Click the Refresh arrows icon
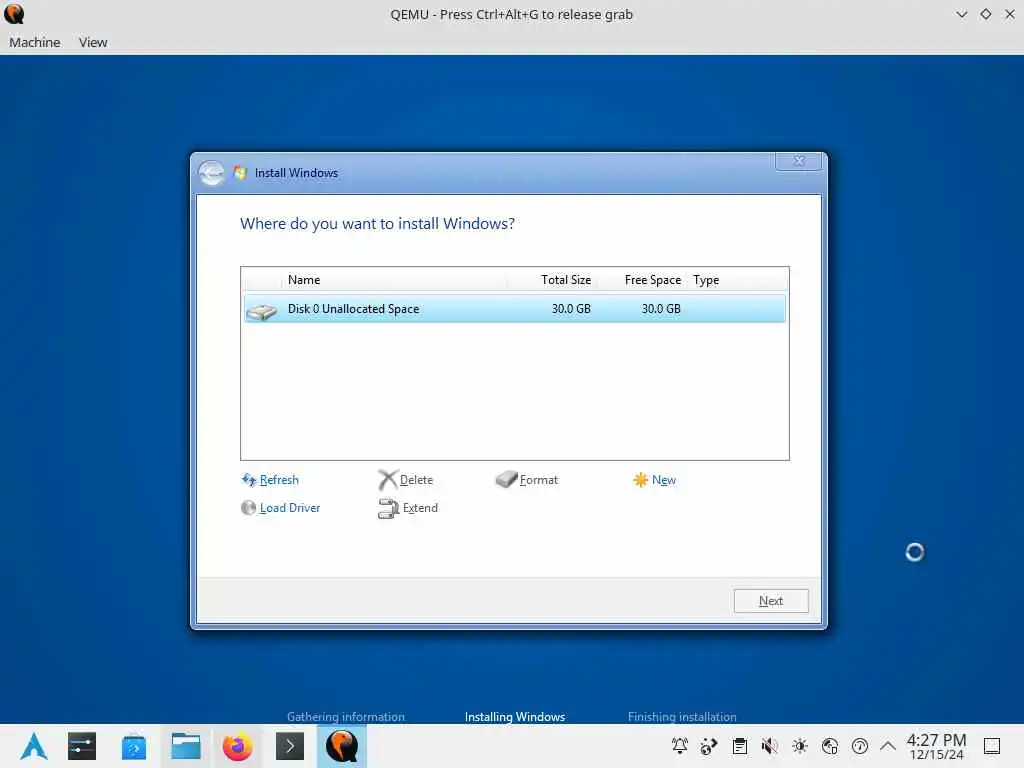This screenshot has height=768, width=1024. click(249, 480)
